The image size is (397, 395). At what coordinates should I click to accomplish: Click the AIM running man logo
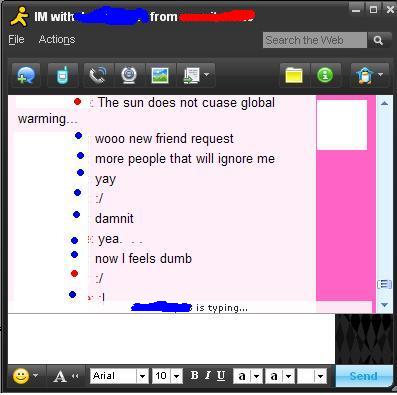click(x=19, y=16)
